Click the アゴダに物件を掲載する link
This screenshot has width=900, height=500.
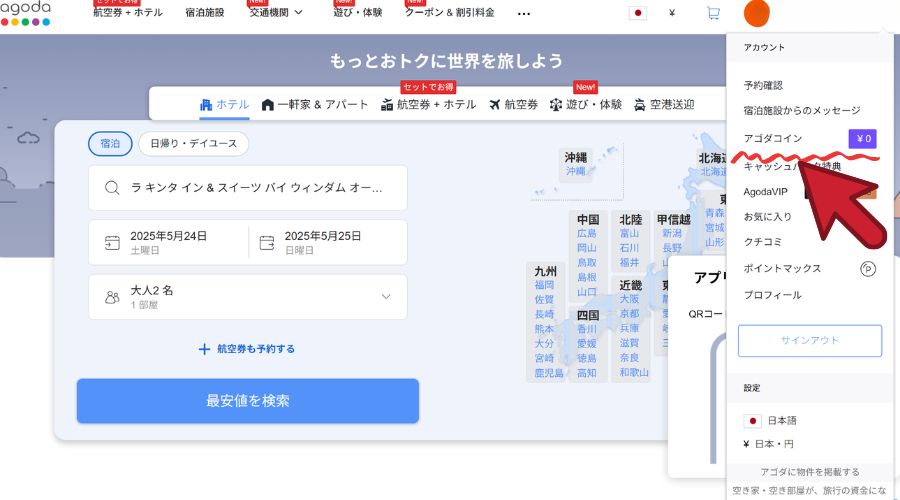pyautogui.click(x=810, y=472)
